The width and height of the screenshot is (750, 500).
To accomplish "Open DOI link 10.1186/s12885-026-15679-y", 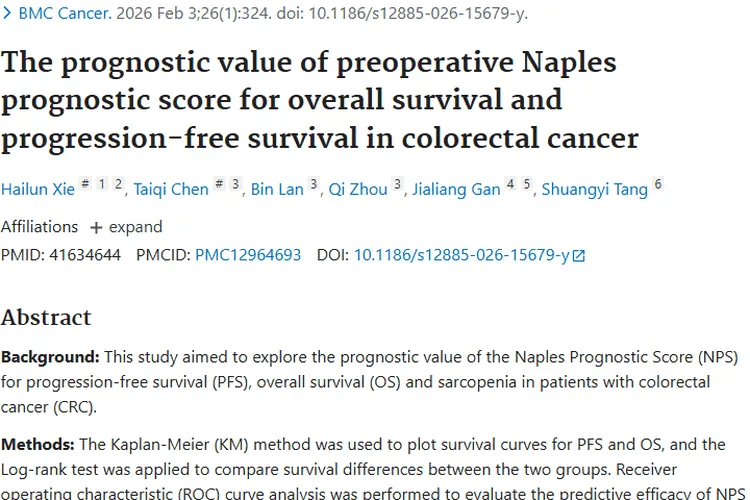I will click(x=461, y=255).
